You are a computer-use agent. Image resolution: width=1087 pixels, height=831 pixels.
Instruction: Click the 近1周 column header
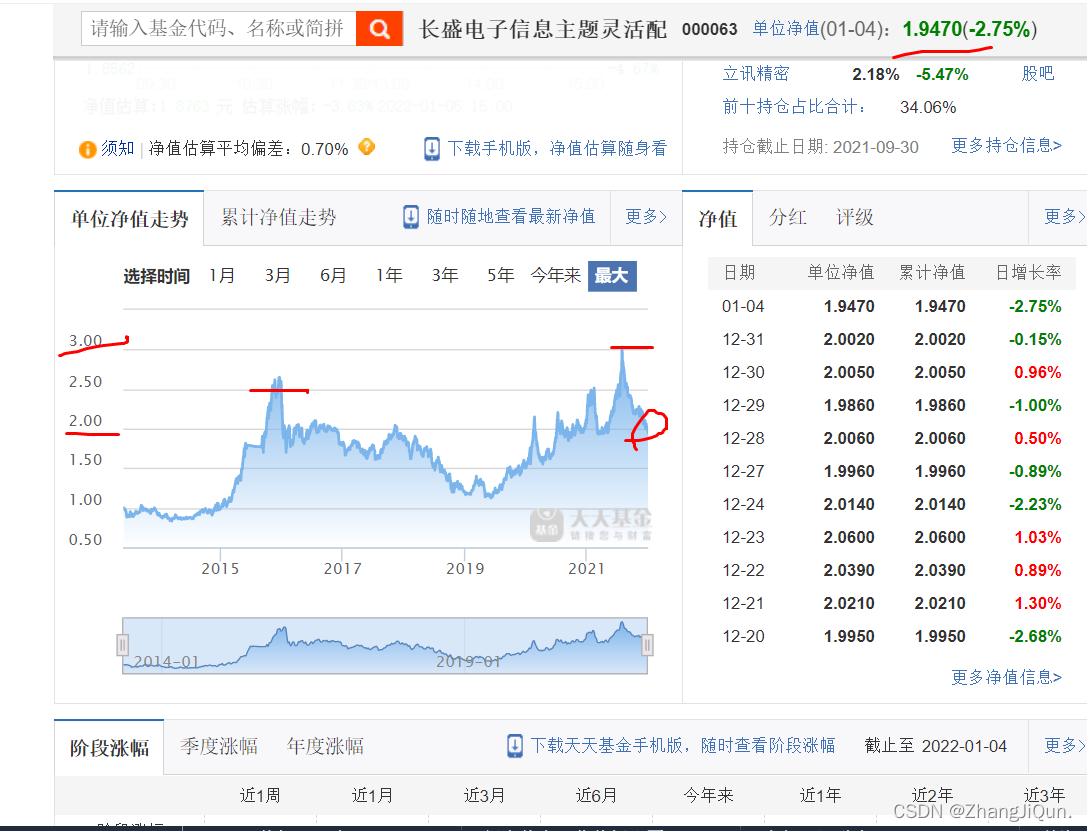[260, 795]
